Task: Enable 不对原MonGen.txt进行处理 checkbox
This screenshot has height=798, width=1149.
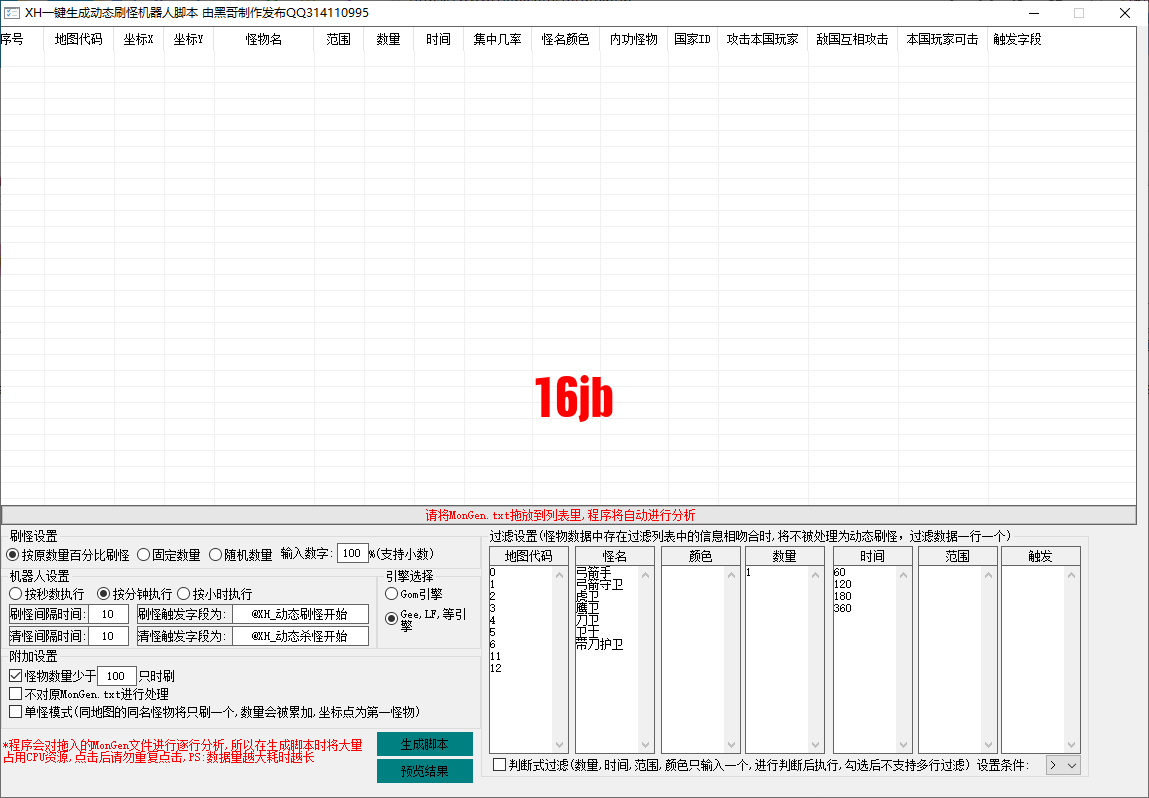Action: coord(16,694)
